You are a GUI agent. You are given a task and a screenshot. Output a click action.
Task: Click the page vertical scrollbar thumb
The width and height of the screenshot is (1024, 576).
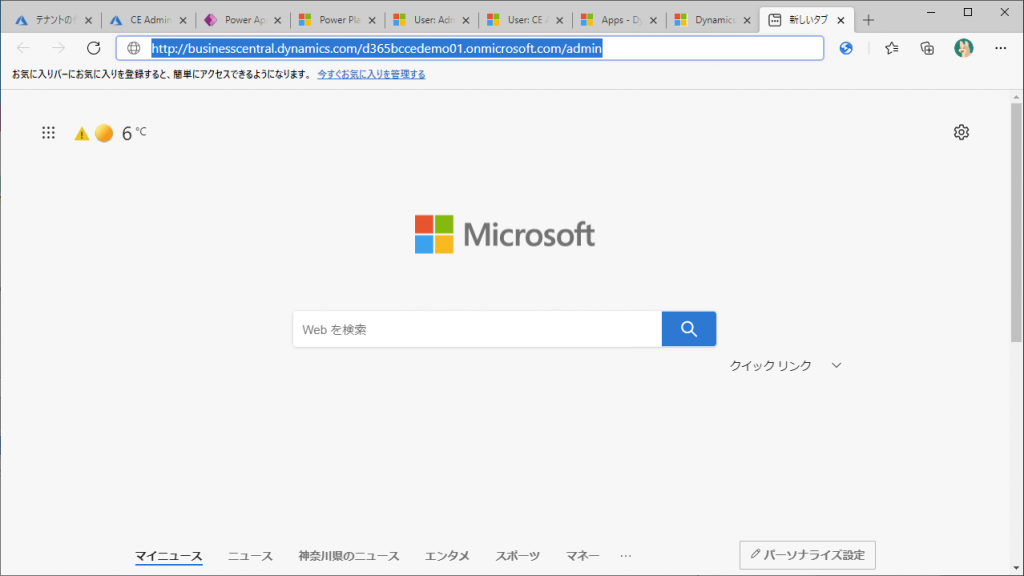[1016, 222]
